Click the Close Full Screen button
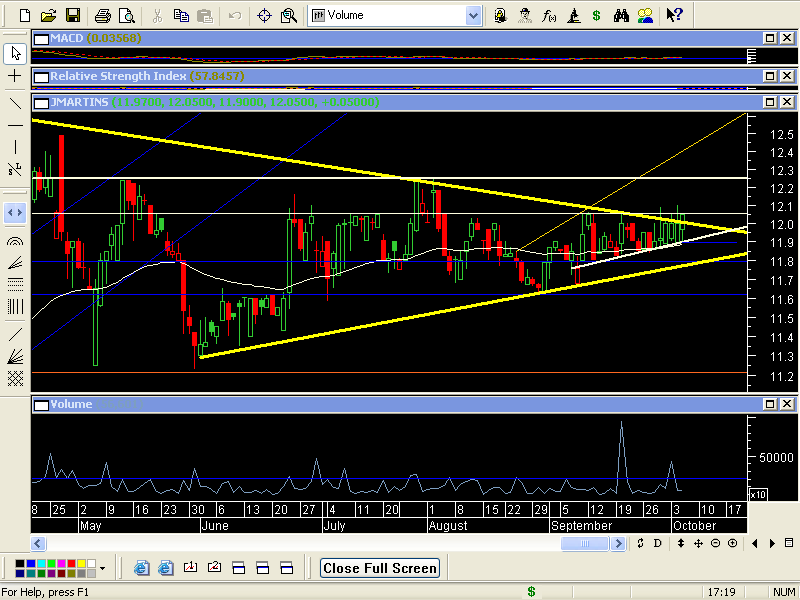 click(x=380, y=568)
